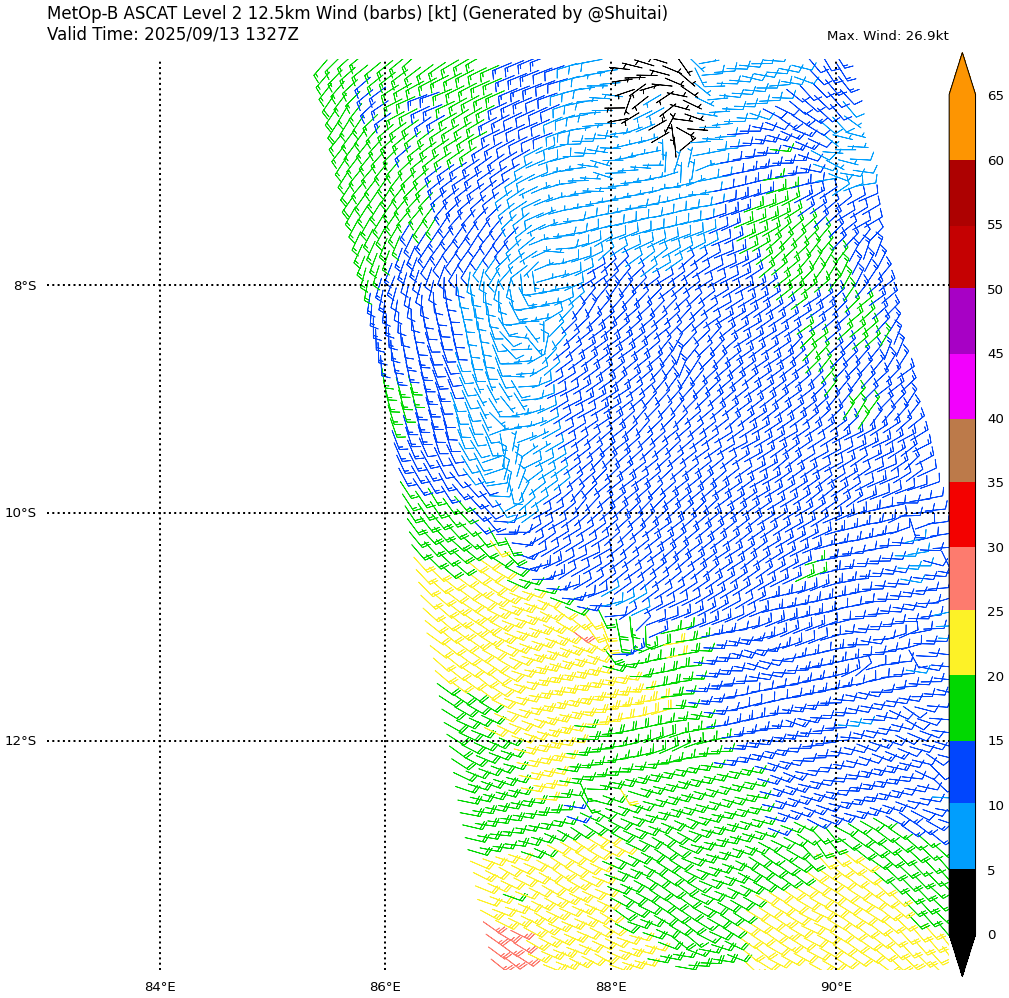Screen dimensions: 1009x998
Task: Click the colorbar tick label 35
Action: pyautogui.click(x=995, y=483)
